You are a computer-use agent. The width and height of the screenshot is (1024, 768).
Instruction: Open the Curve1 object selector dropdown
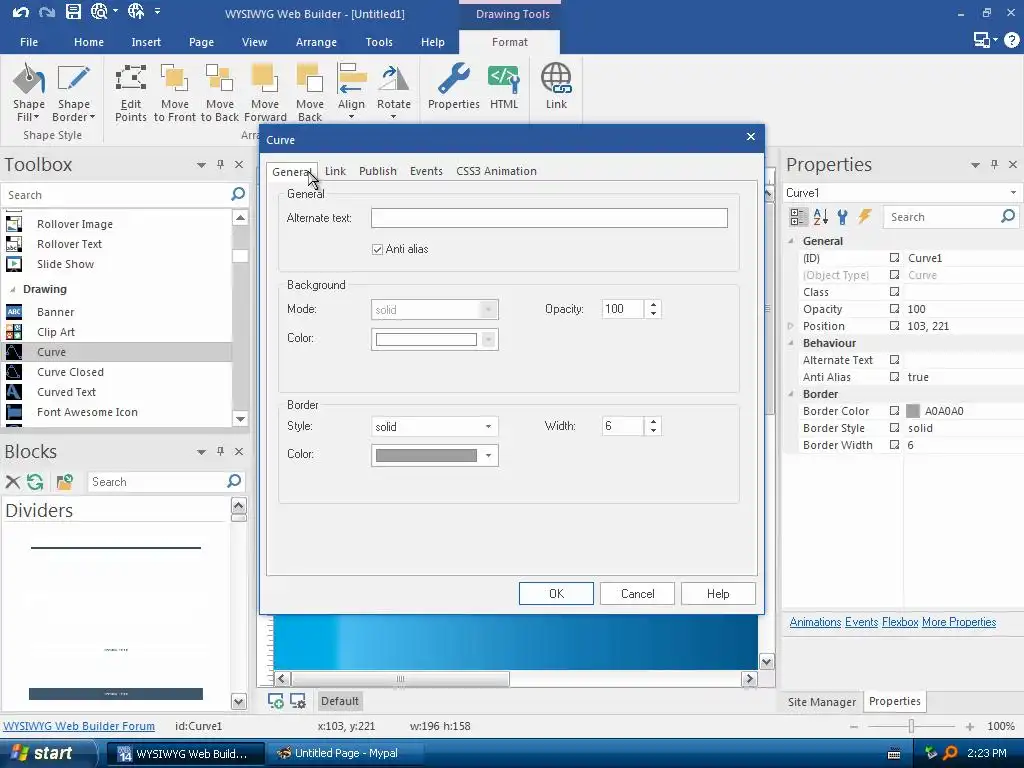[1013, 193]
